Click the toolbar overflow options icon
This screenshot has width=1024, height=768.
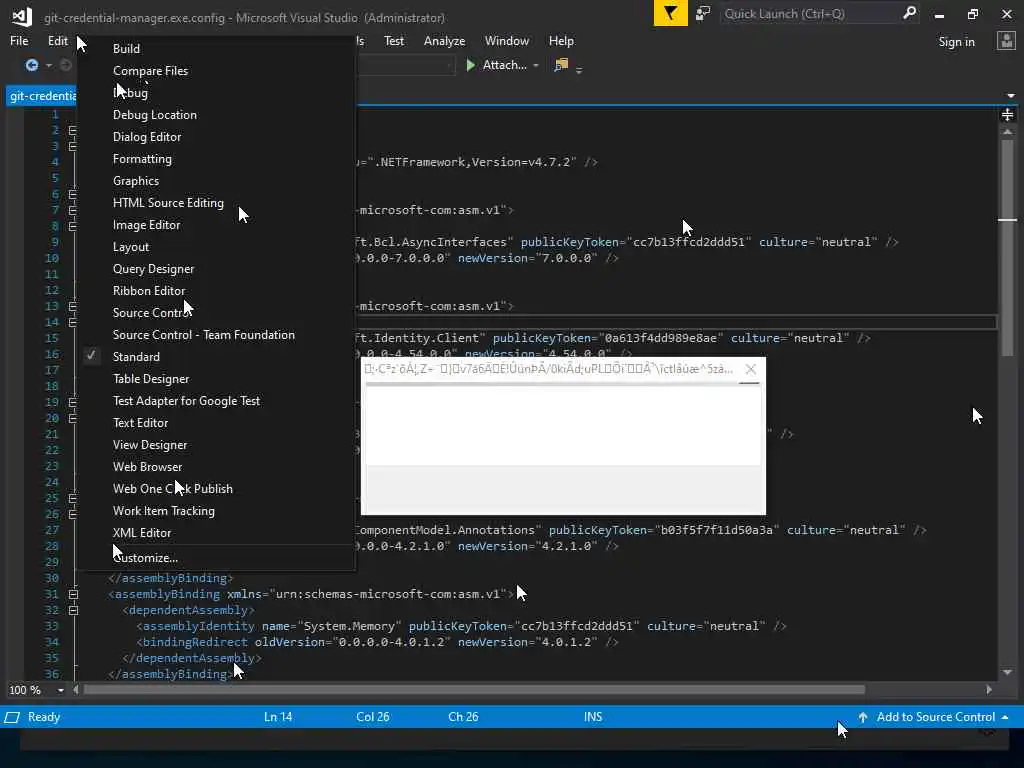coord(579,69)
